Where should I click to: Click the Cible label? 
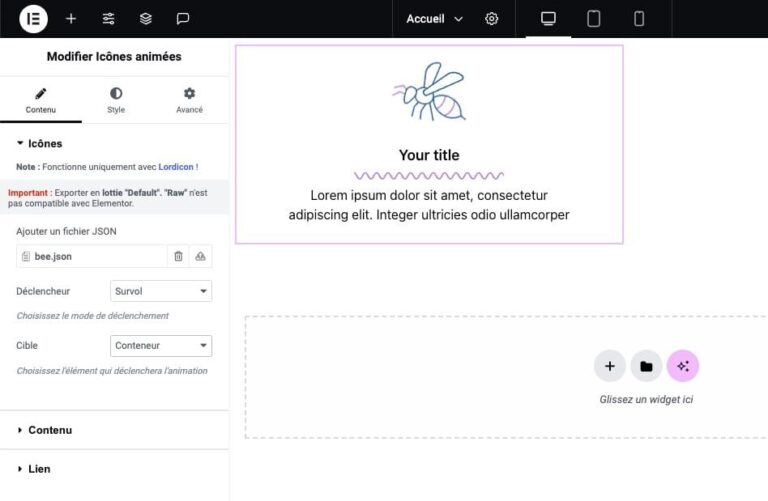click(x=27, y=345)
